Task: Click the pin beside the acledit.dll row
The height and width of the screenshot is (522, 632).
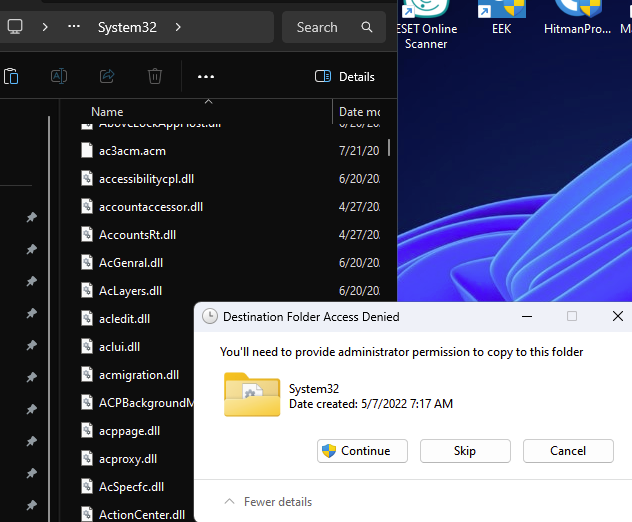Action: (31, 313)
